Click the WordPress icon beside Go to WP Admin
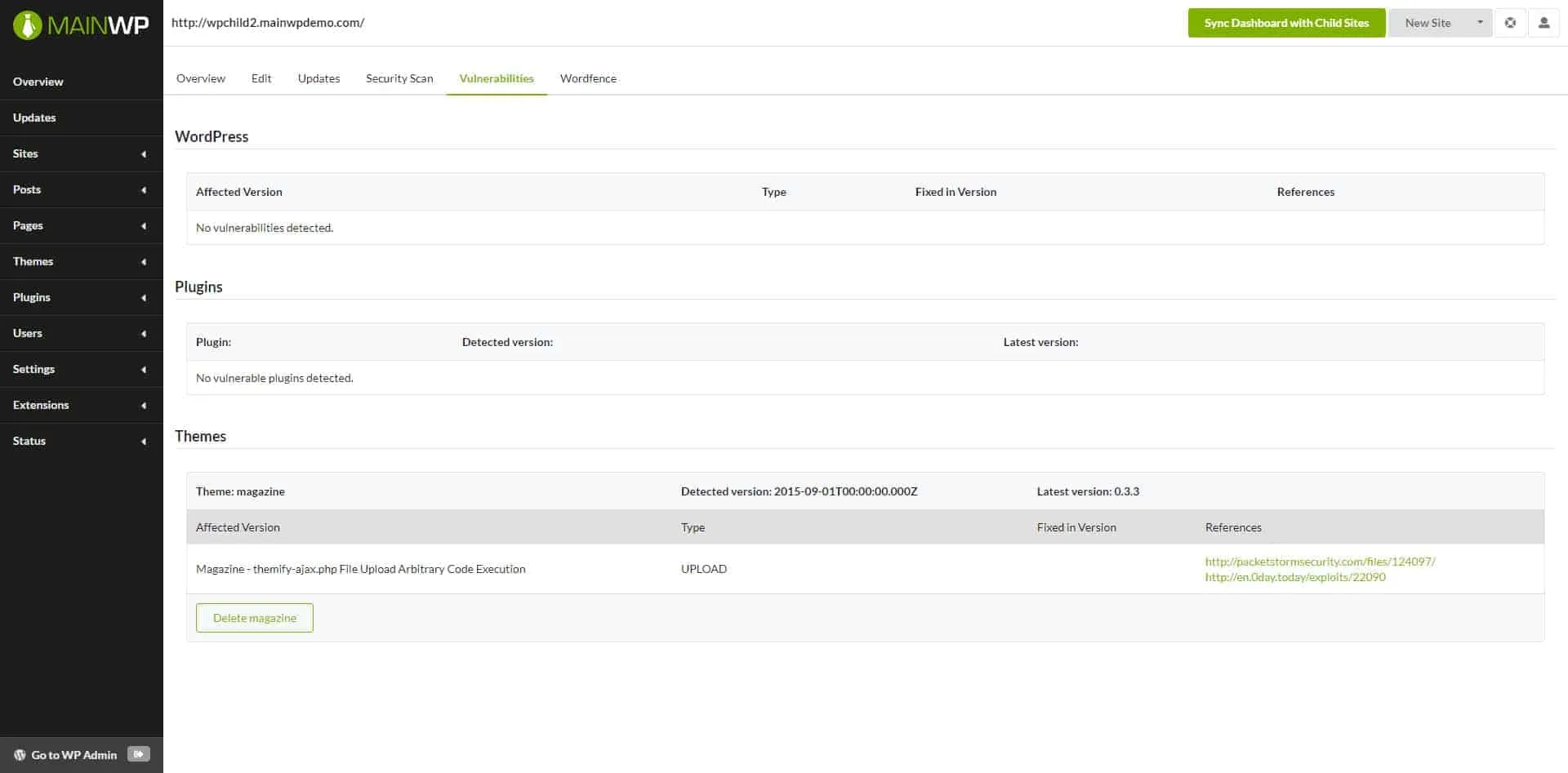 click(x=18, y=754)
